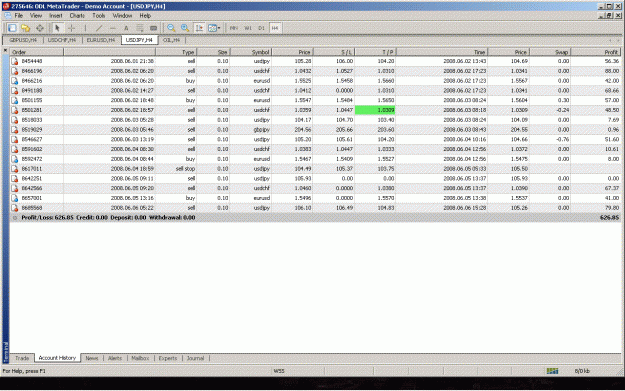Image resolution: width=625 pixels, height=391 pixels.
Task: Open the Journal terminal tab
Action: 195,358
